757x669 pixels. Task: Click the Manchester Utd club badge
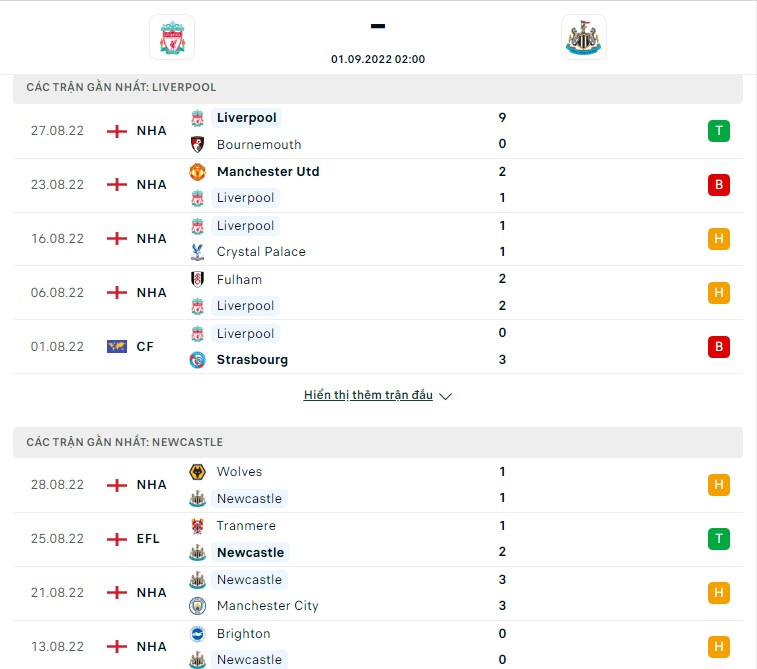pos(197,171)
